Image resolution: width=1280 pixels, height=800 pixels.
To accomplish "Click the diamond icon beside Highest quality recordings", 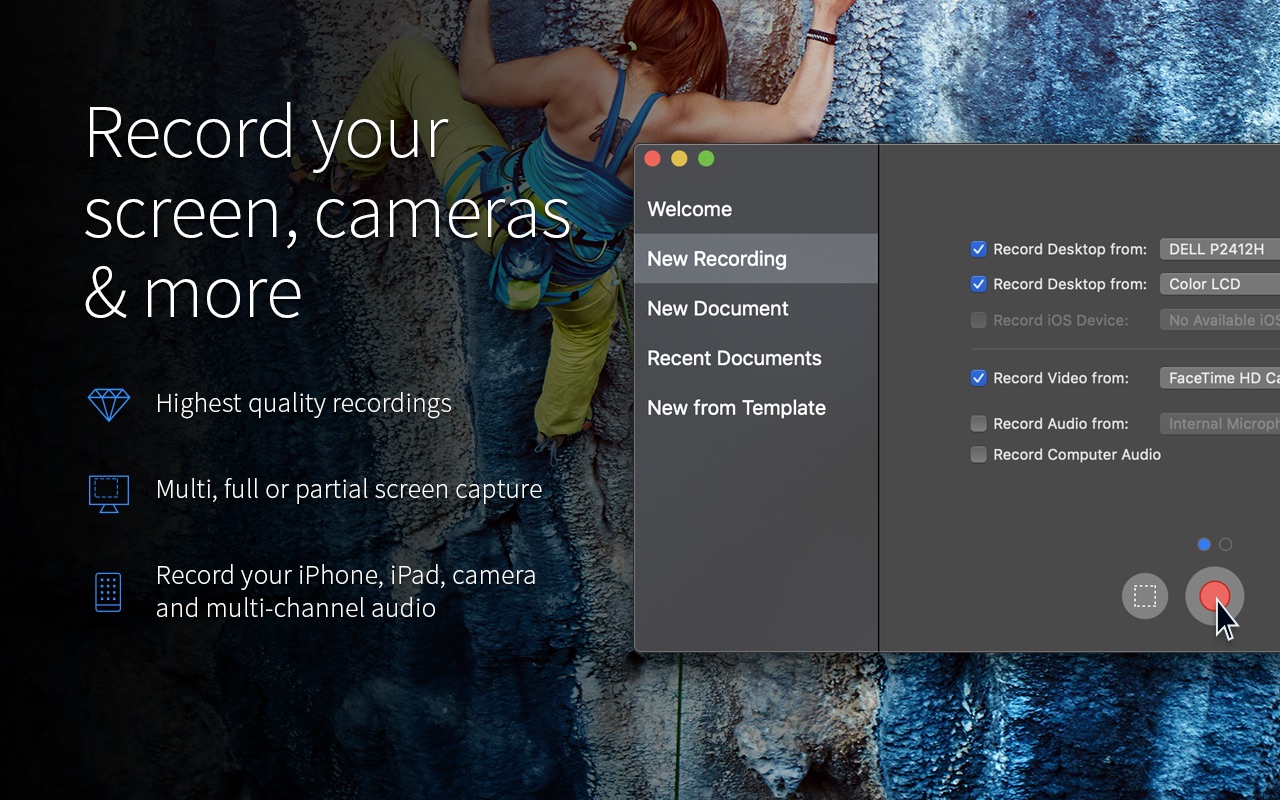I will [x=108, y=404].
